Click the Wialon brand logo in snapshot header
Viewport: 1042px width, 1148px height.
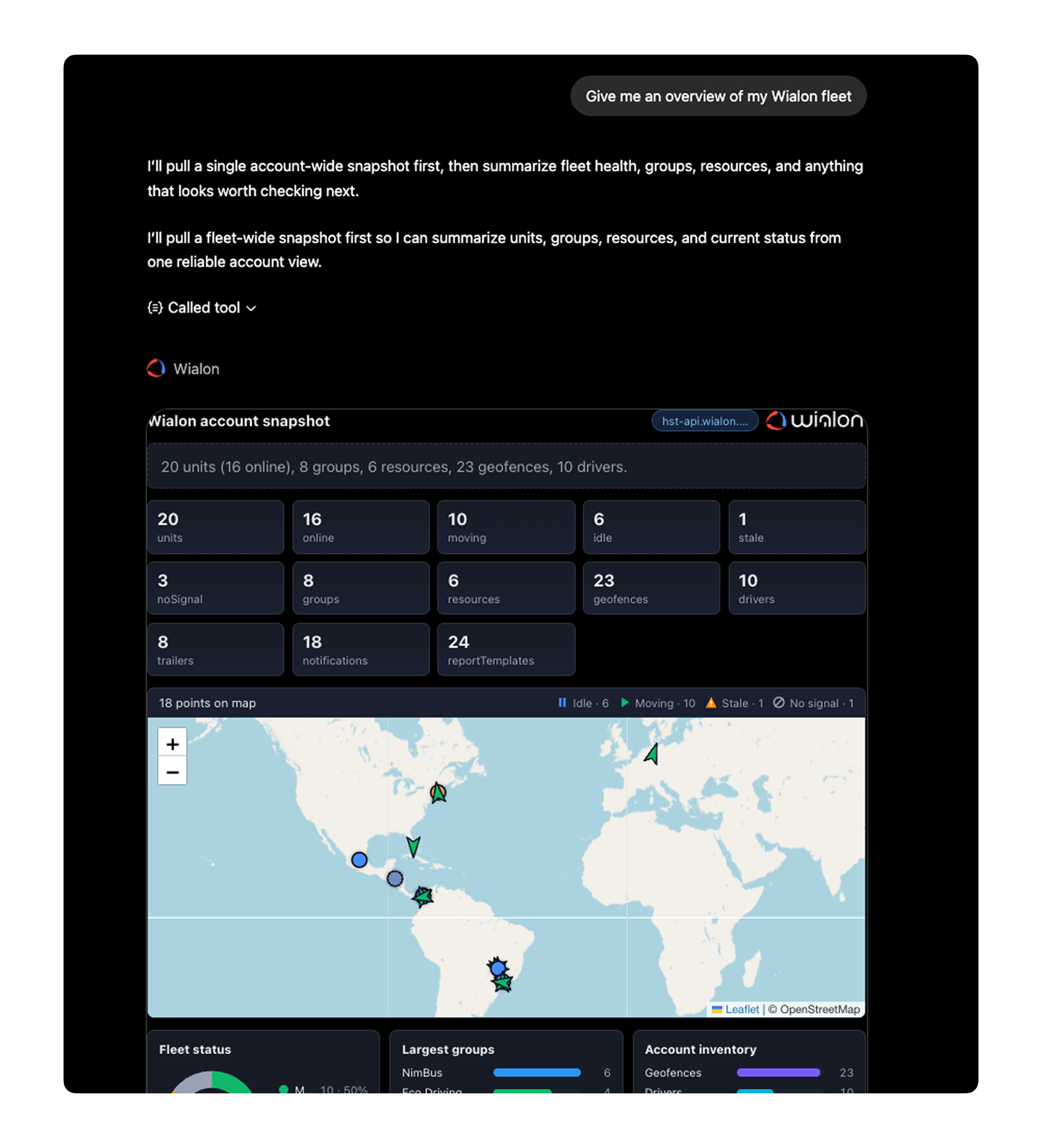point(814,420)
